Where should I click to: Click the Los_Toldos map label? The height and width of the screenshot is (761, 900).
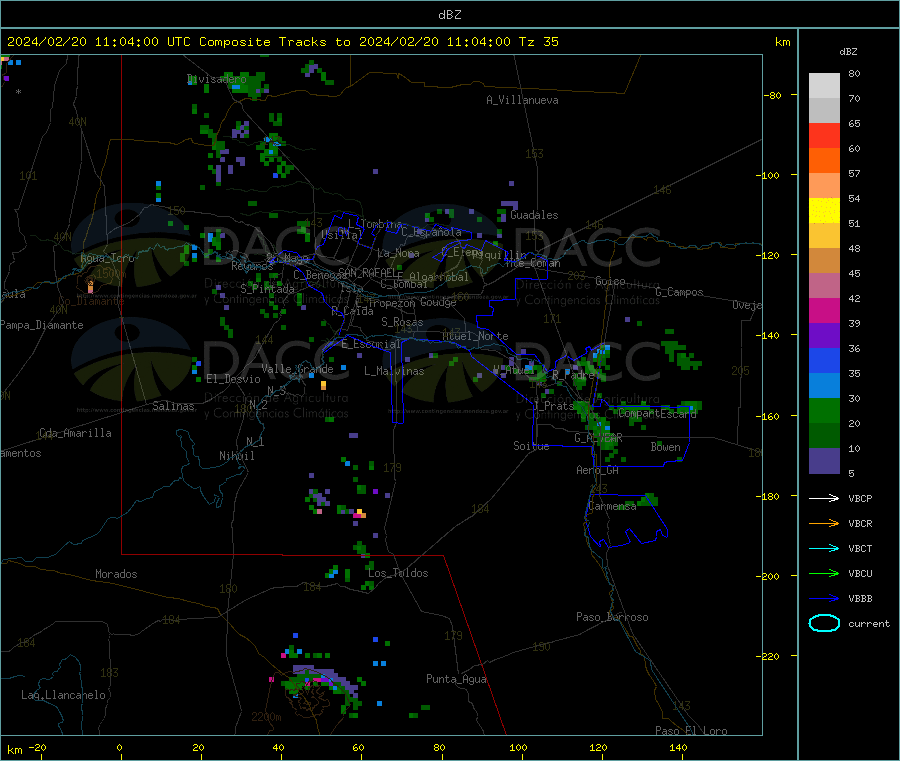pyautogui.click(x=398, y=573)
